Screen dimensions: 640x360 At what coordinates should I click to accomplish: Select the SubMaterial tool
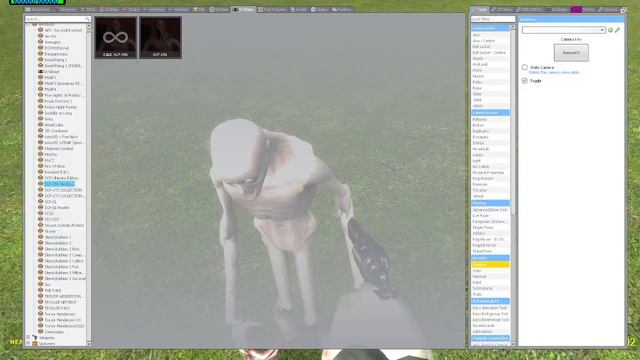490,288
